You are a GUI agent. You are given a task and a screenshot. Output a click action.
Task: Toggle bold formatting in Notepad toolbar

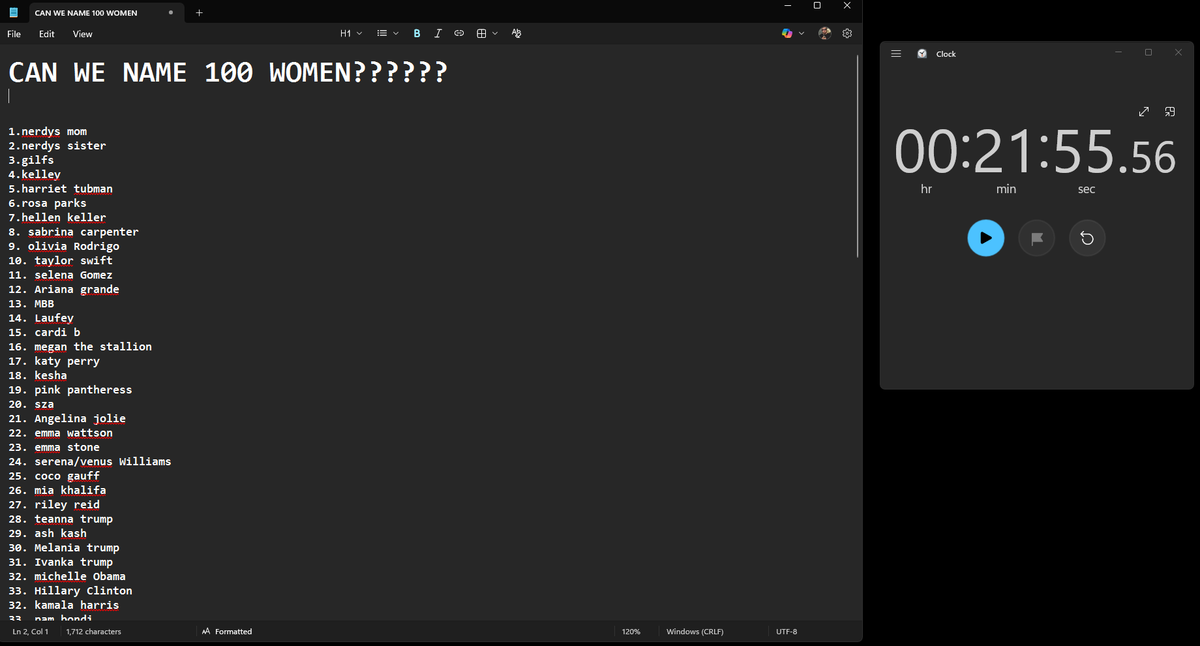coord(416,34)
